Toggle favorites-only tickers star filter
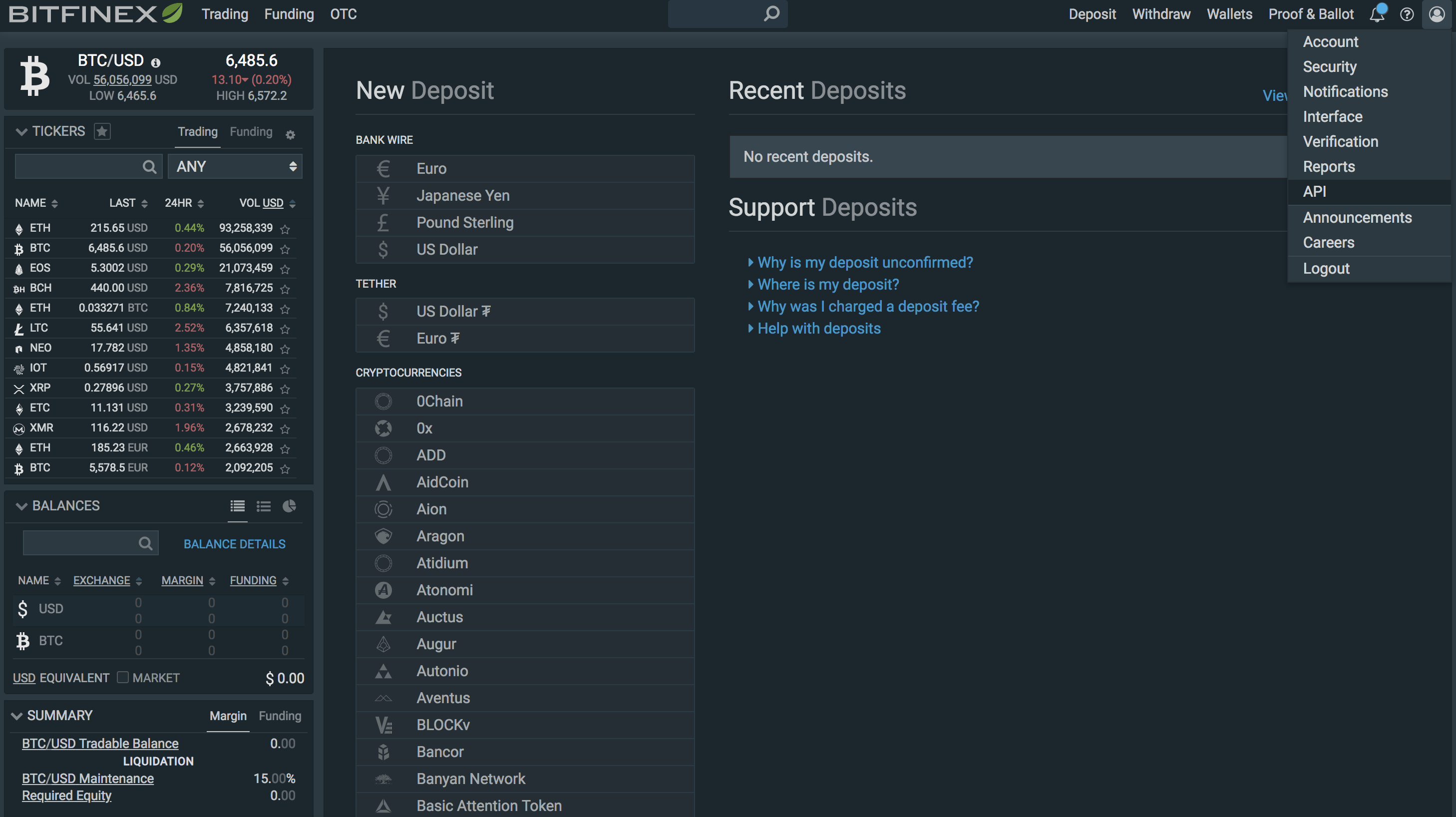This screenshot has height=817, width=1456. point(102,131)
